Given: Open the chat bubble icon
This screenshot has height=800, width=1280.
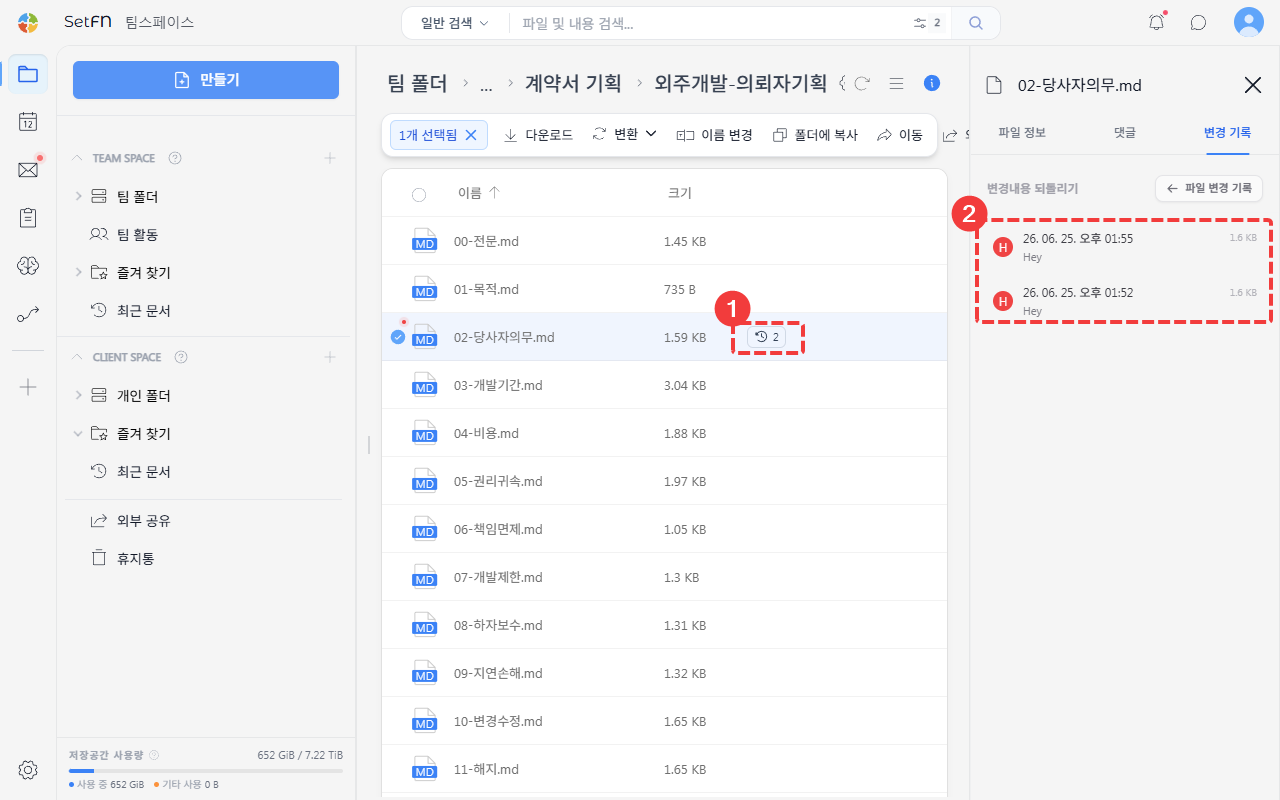Looking at the screenshot, I should click(x=1198, y=22).
